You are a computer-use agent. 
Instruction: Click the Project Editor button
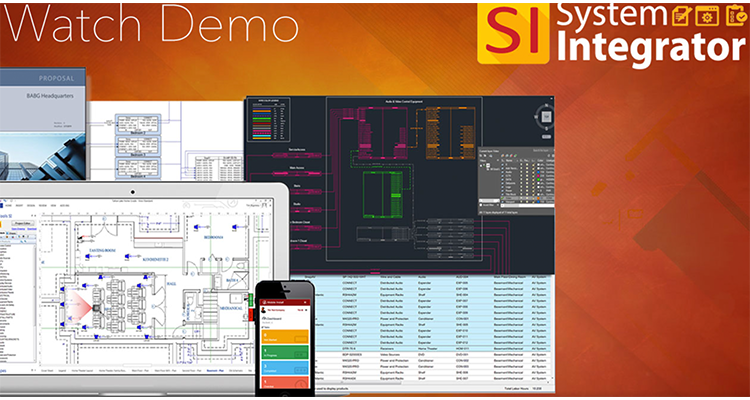click(x=23, y=223)
